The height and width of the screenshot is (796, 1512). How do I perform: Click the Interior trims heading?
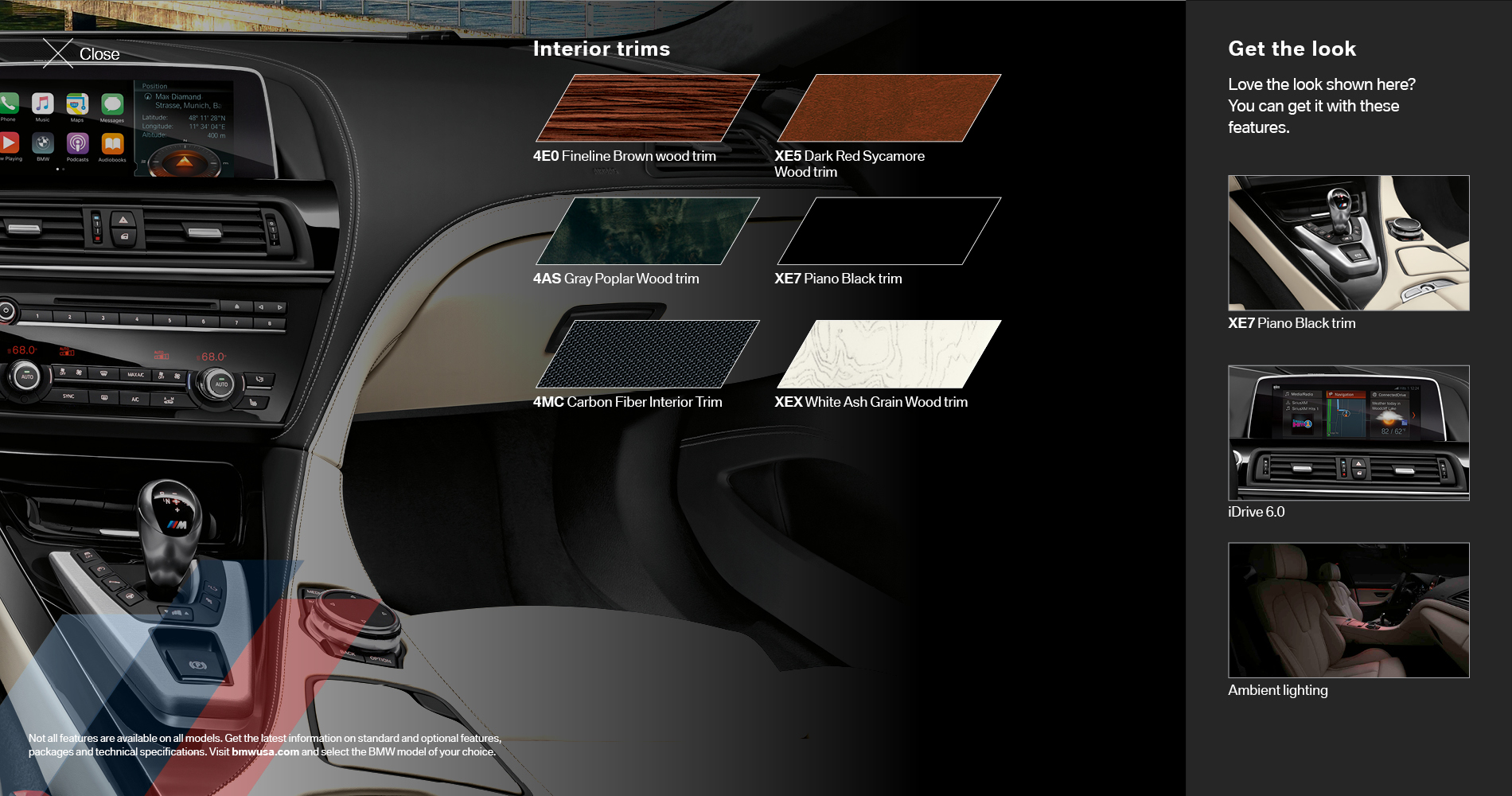pos(602,49)
